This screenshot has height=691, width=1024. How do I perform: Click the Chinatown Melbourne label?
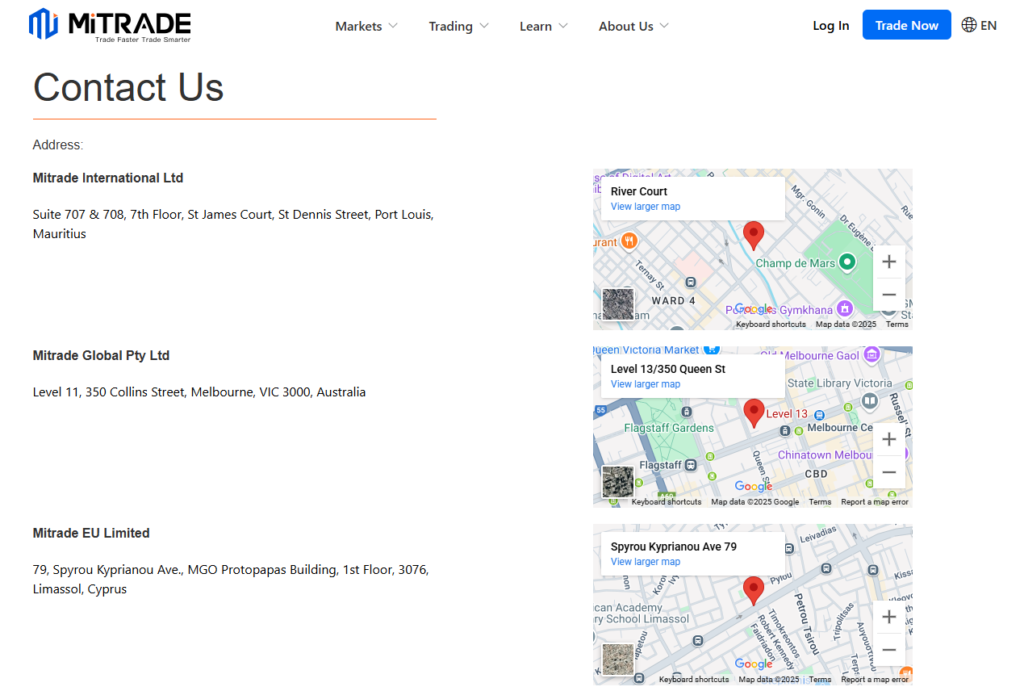coord(824,455)
